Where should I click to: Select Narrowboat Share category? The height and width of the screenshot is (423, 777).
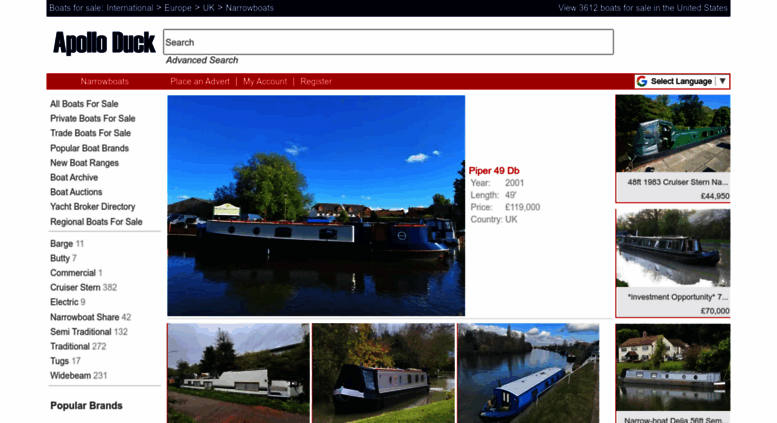click(x=84, y=317)
